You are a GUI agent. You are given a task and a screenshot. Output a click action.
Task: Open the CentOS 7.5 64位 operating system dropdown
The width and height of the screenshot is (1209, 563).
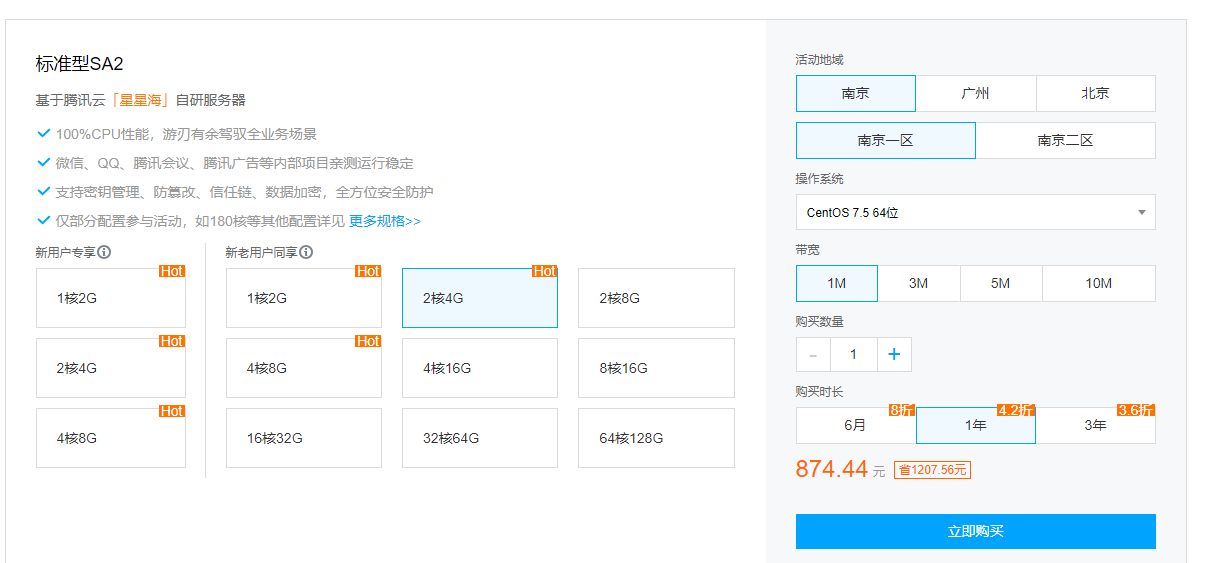(x=976, y=213)
